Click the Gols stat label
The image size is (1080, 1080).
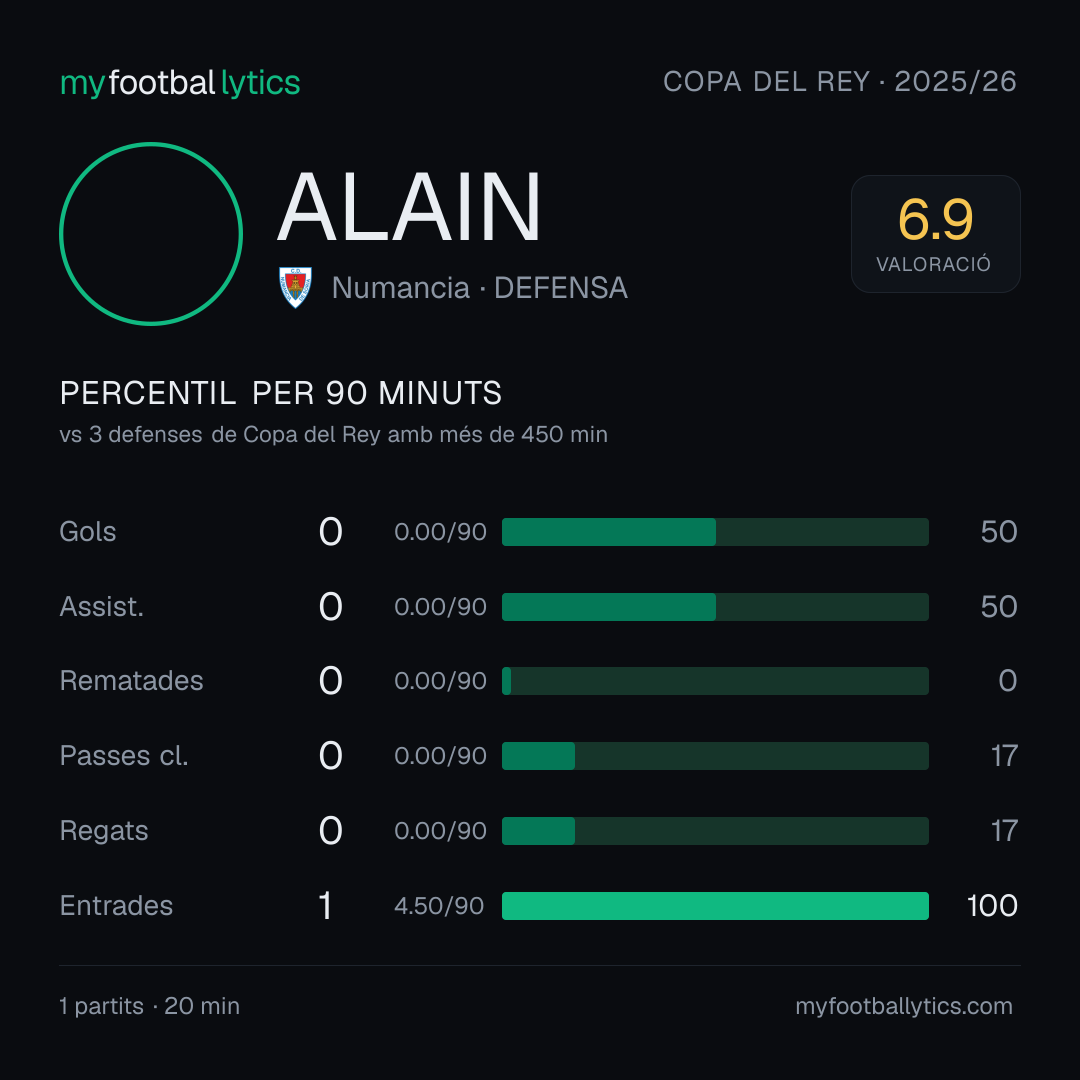[88, 532]
